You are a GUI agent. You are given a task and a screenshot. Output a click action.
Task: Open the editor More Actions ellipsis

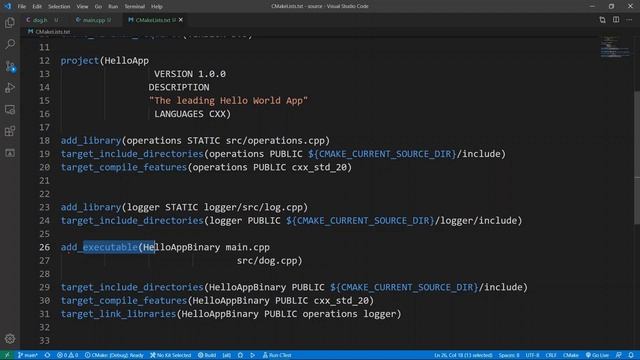[x=629, y=20]
